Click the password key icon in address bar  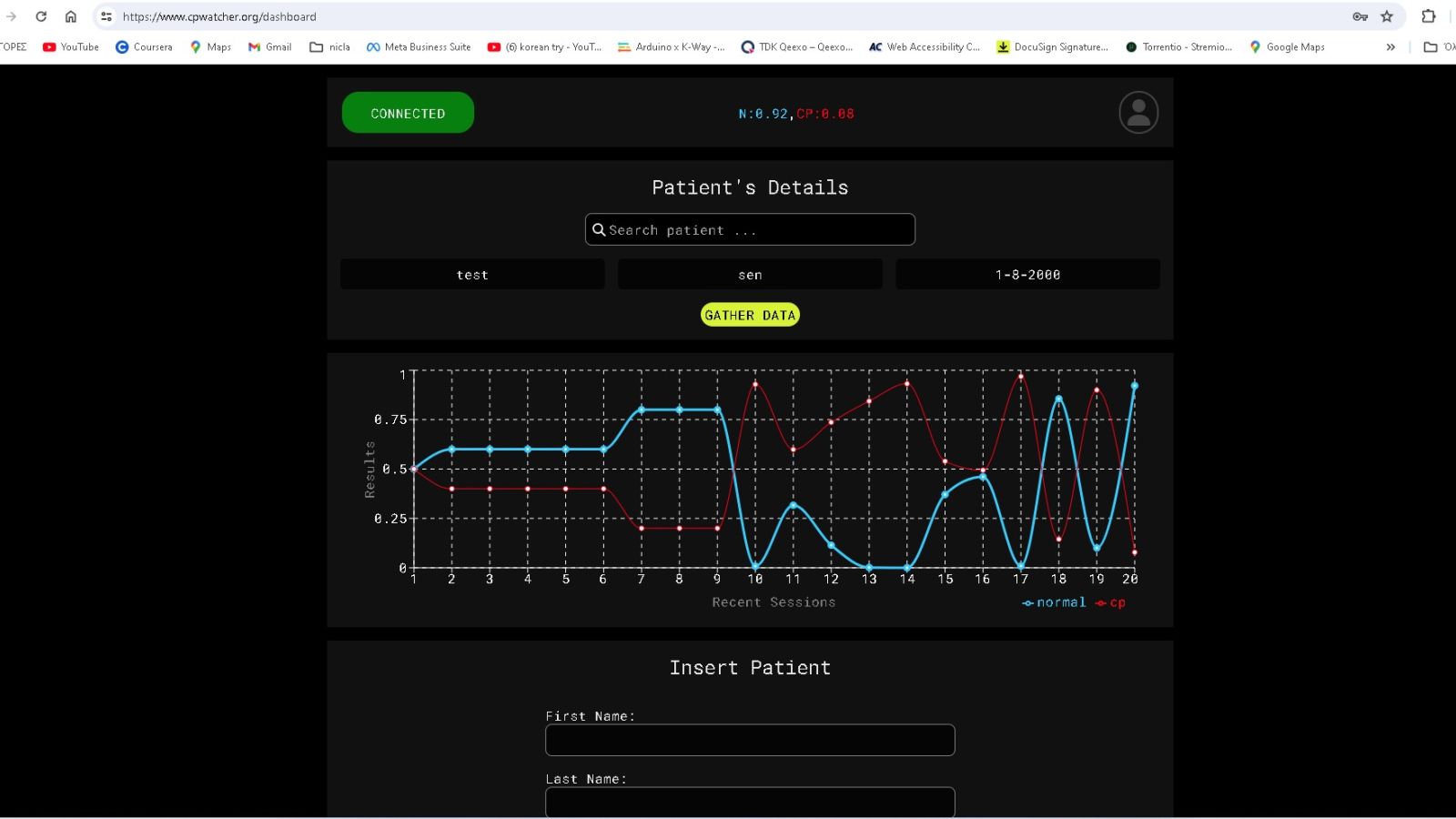[1360, 16]
